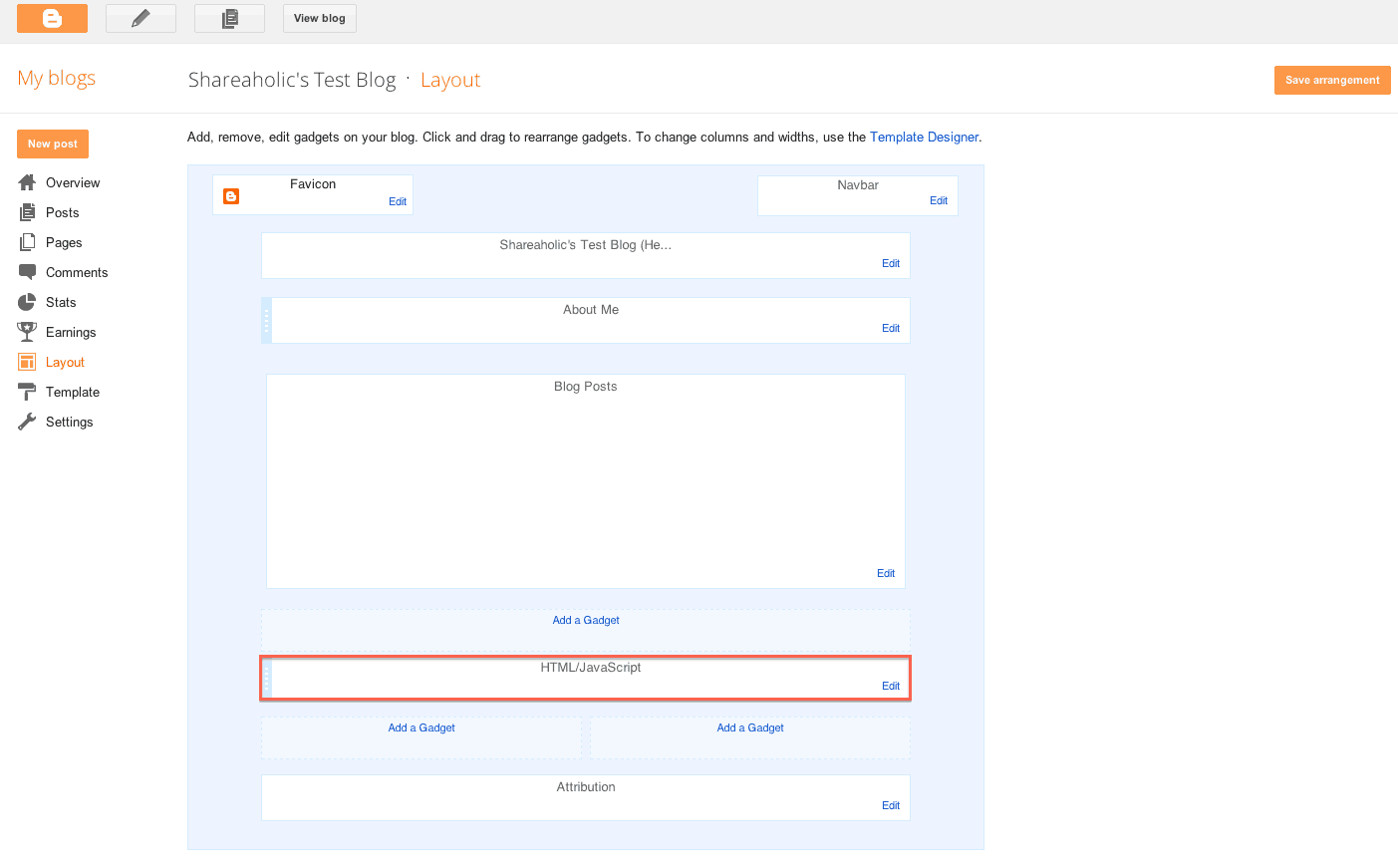Viewport: 1398px width, 868px height.
Task: Add a Gadget below Blog Posts
Action: 586,620
